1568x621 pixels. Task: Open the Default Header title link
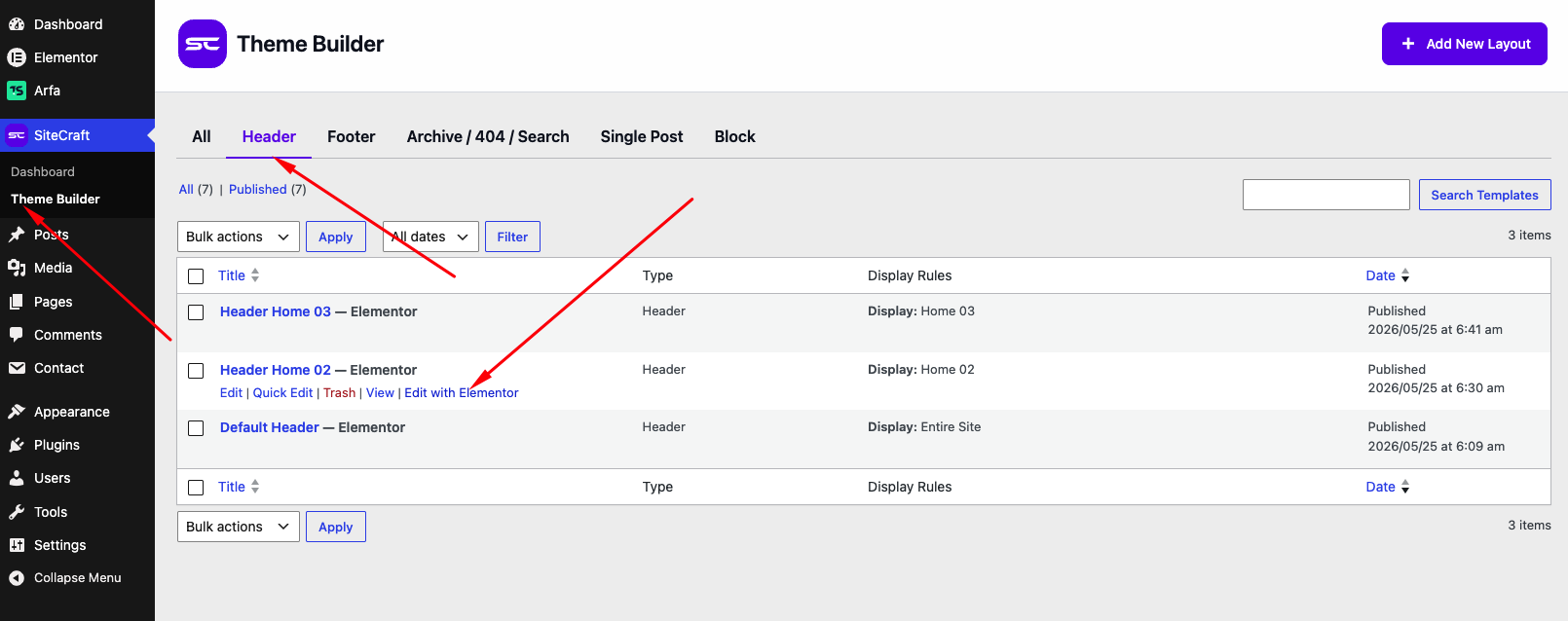point(270,427)
